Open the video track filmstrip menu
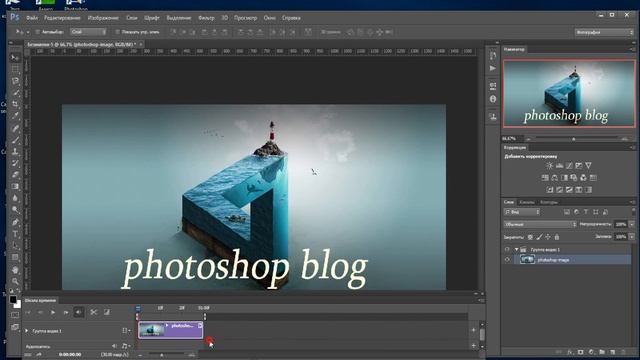640x360 pixels. 126,331
